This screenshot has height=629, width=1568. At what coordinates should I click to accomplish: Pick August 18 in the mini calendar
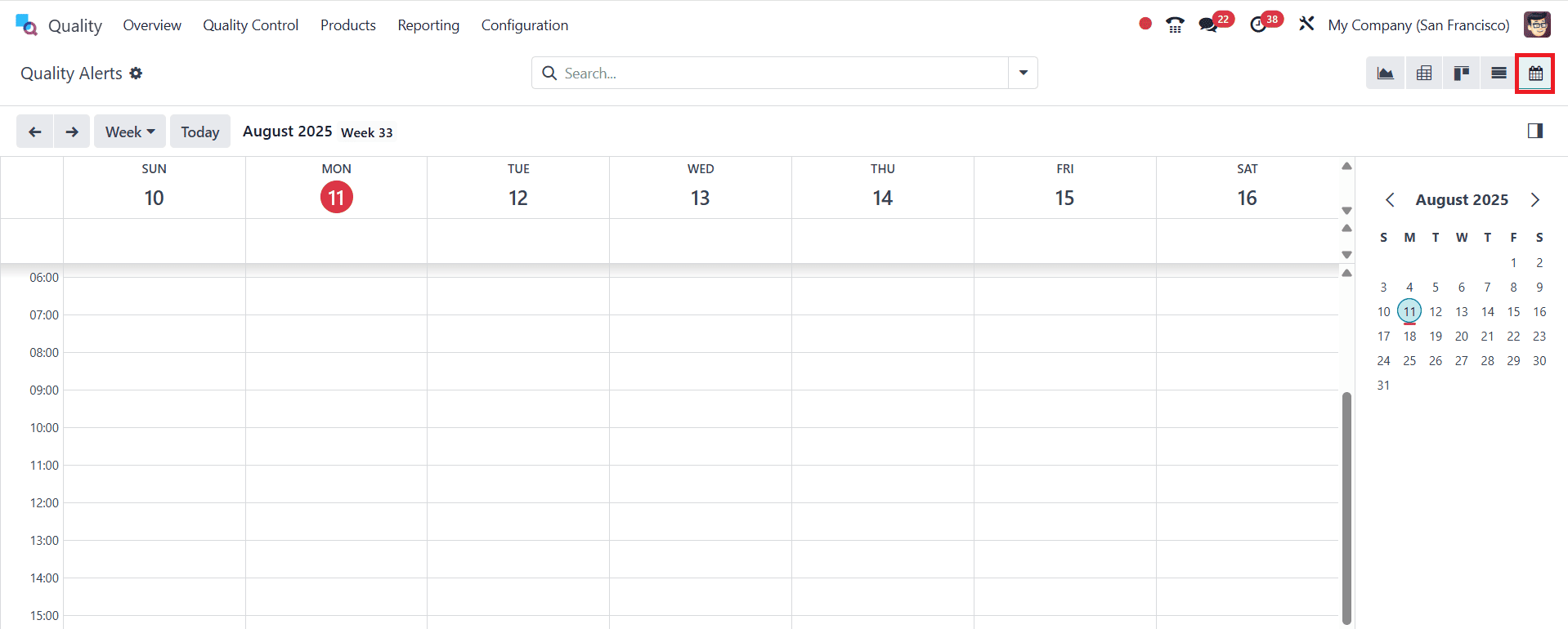pos(1409,336)
